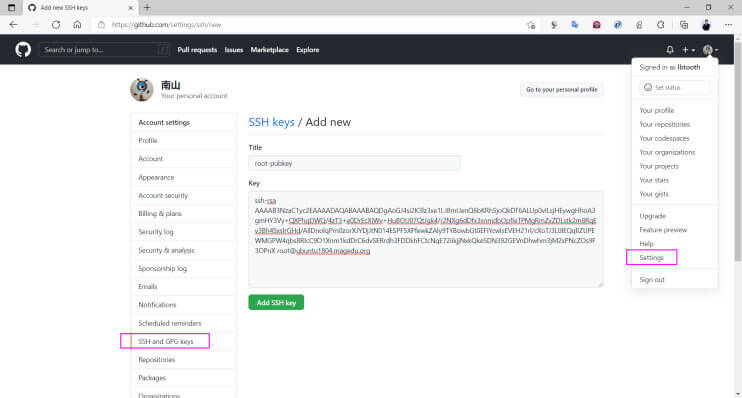
Task: Open Account security settings
Action: [184, 195]
